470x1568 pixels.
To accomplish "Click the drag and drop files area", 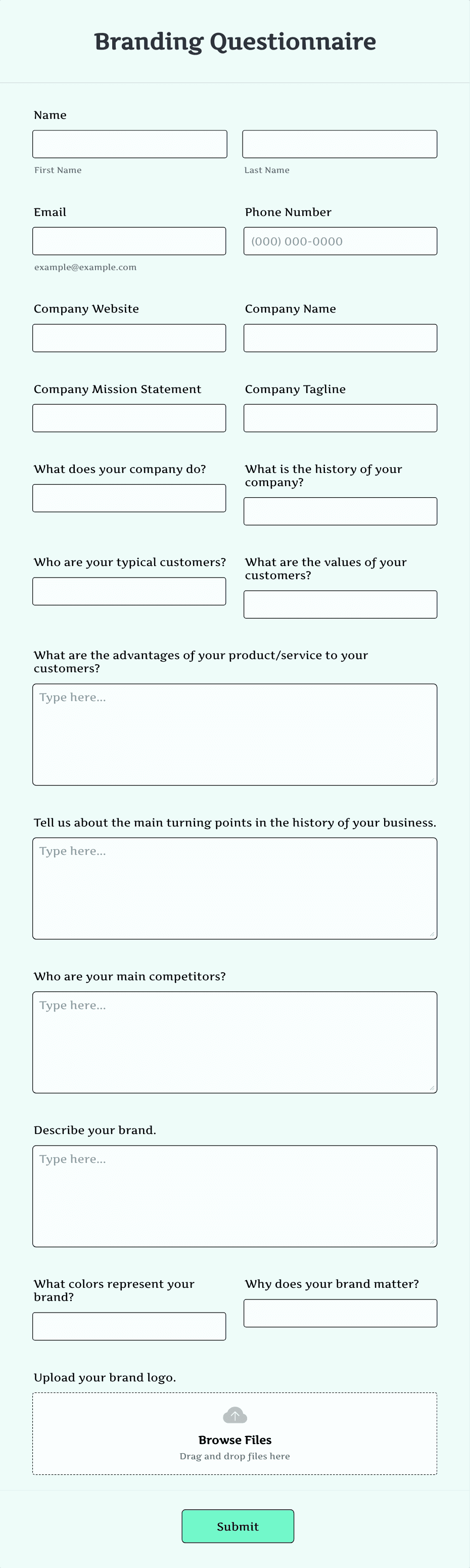I will [234, 1456].
